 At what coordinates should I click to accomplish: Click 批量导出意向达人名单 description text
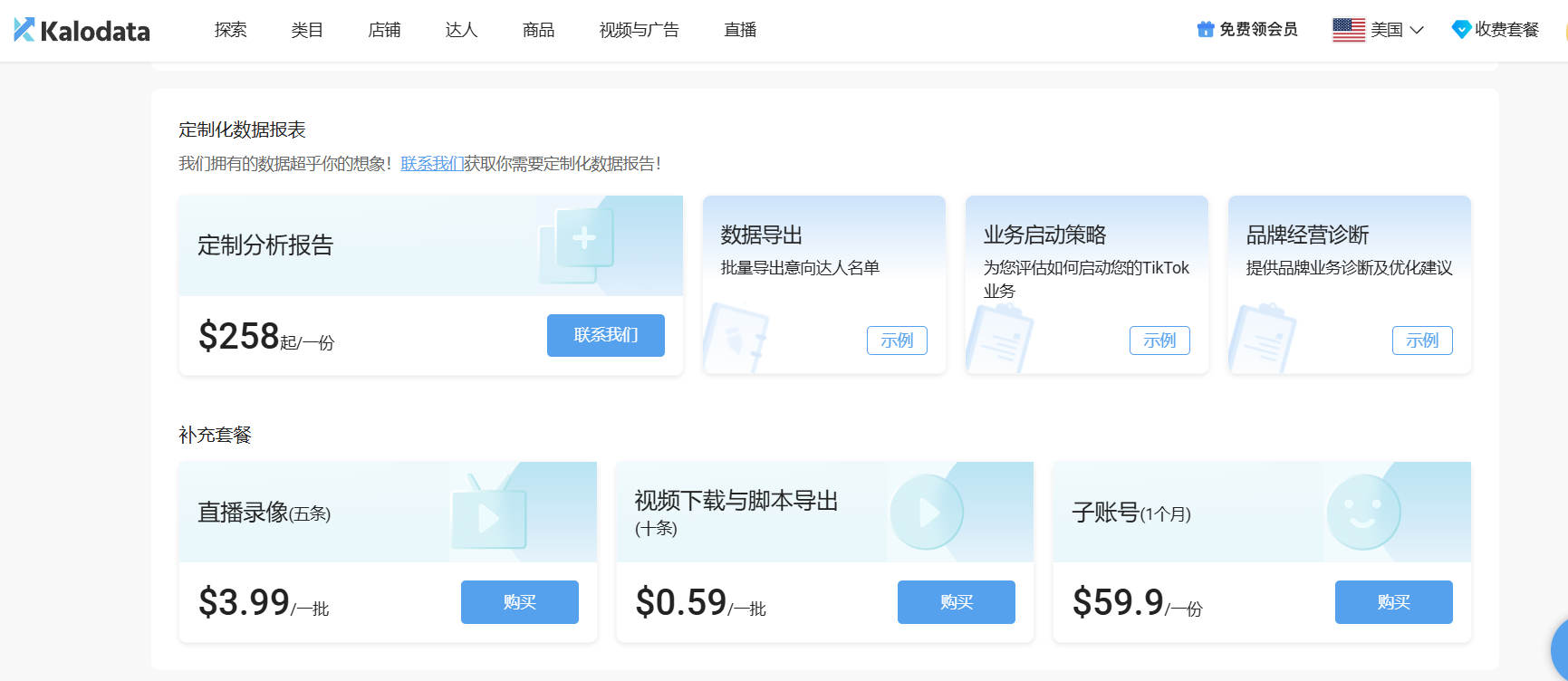(800, 268)
